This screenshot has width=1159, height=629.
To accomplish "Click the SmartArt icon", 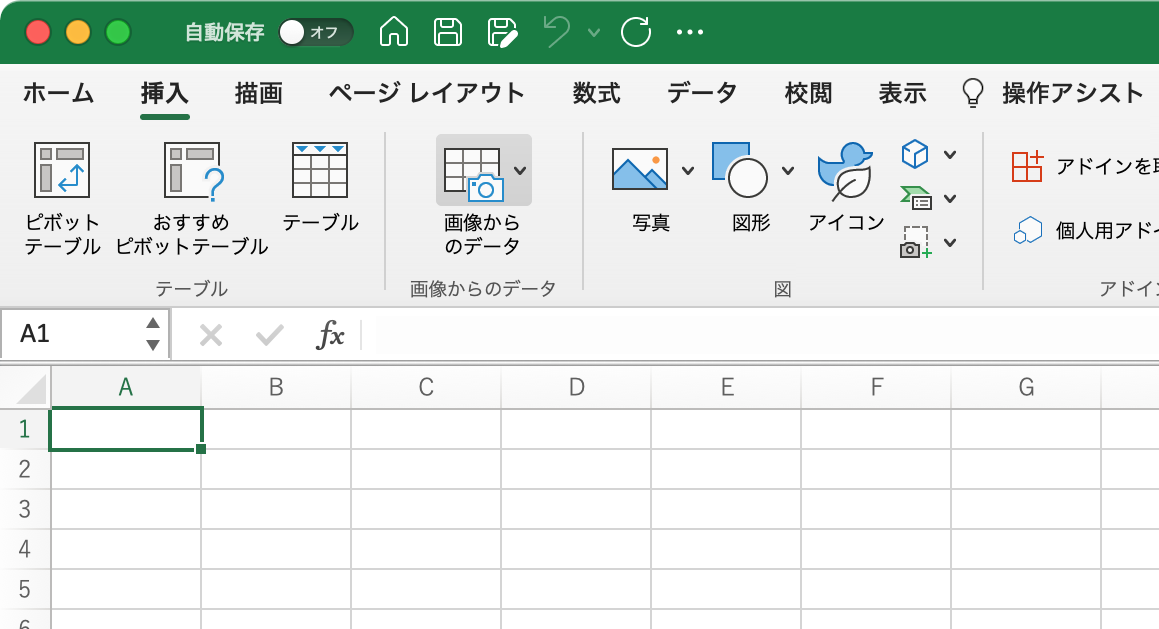I will click(x=916, y=198).
